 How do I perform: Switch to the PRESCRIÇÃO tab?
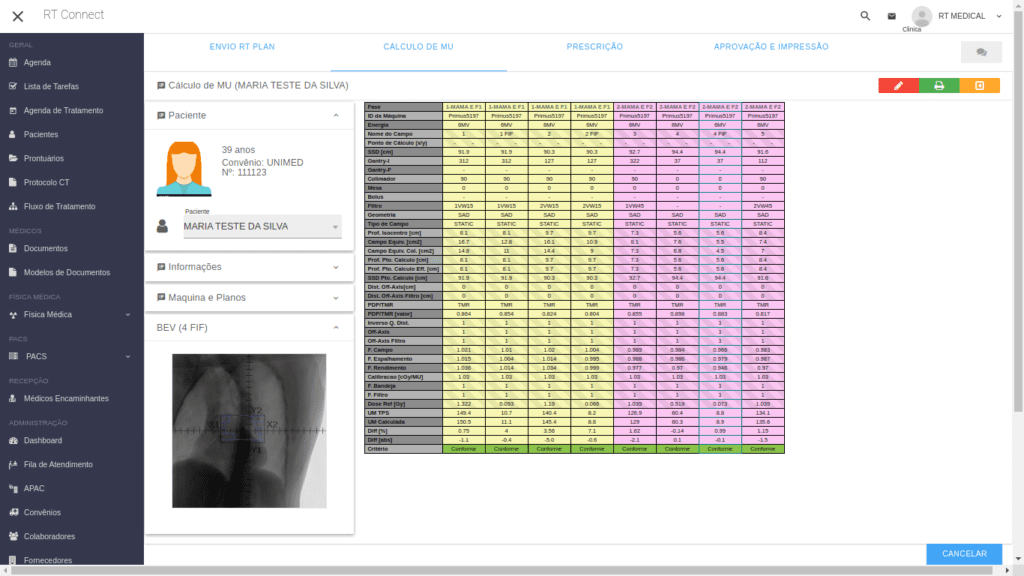pos(594,47)
